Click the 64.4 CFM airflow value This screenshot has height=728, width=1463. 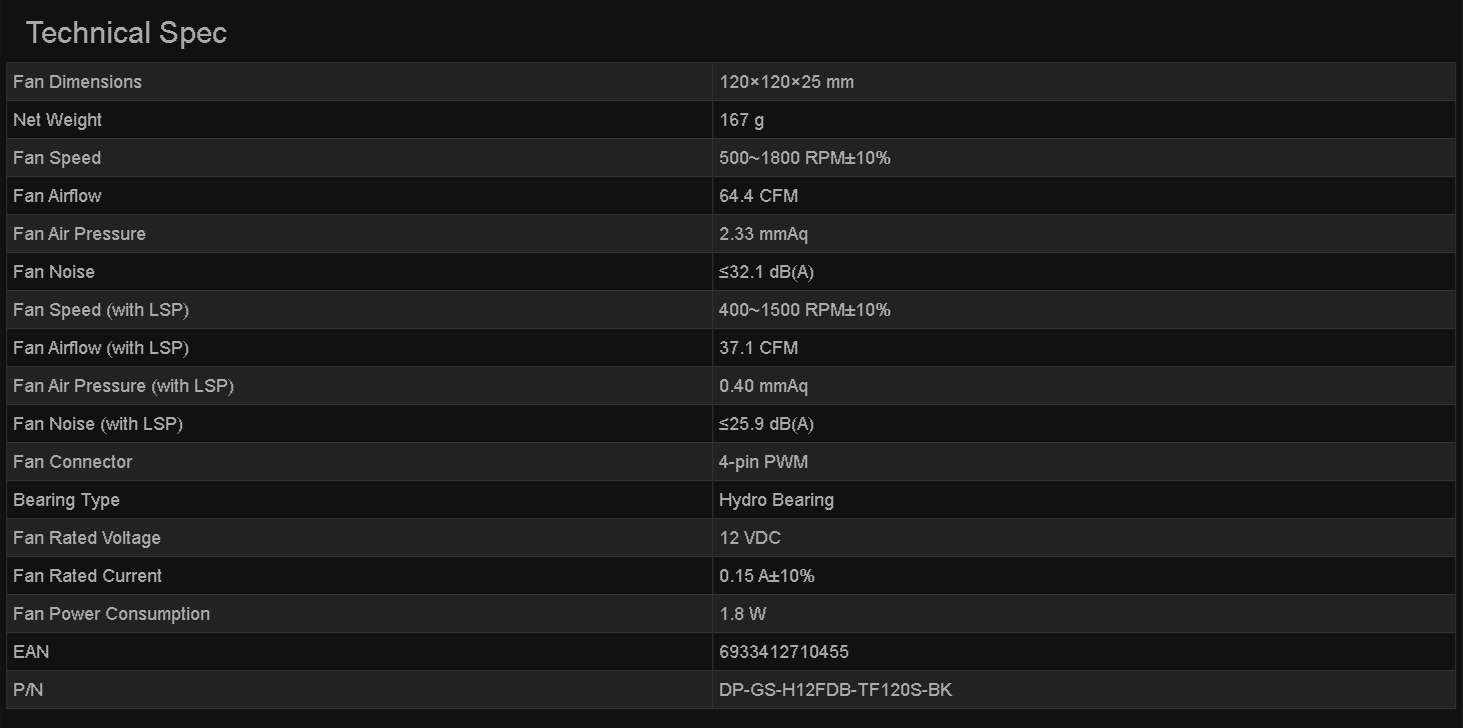click(758, 196)
